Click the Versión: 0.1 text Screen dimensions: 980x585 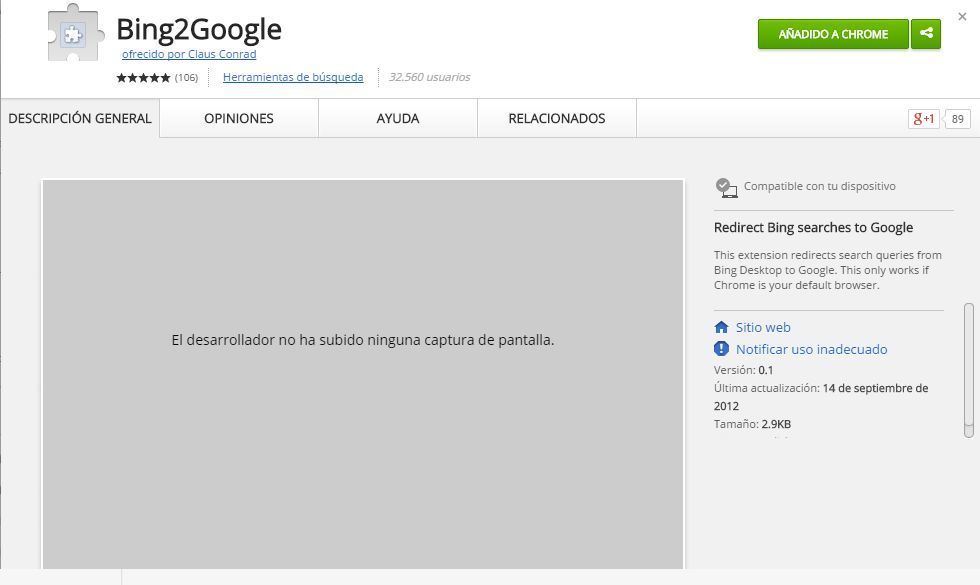pyautogui.click(x=744, y=370)
